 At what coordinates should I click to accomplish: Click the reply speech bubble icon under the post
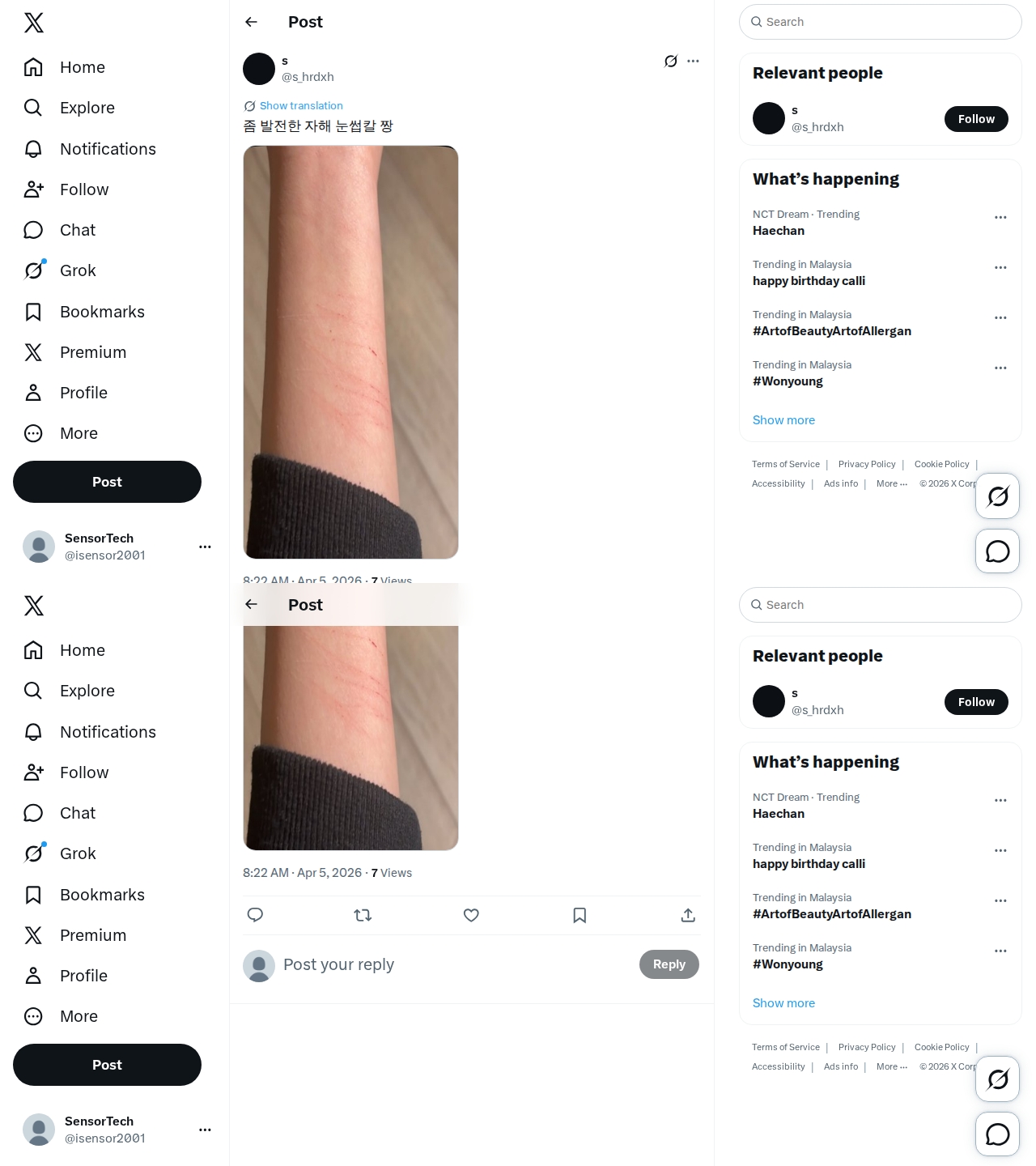click(x=255, y=915)
